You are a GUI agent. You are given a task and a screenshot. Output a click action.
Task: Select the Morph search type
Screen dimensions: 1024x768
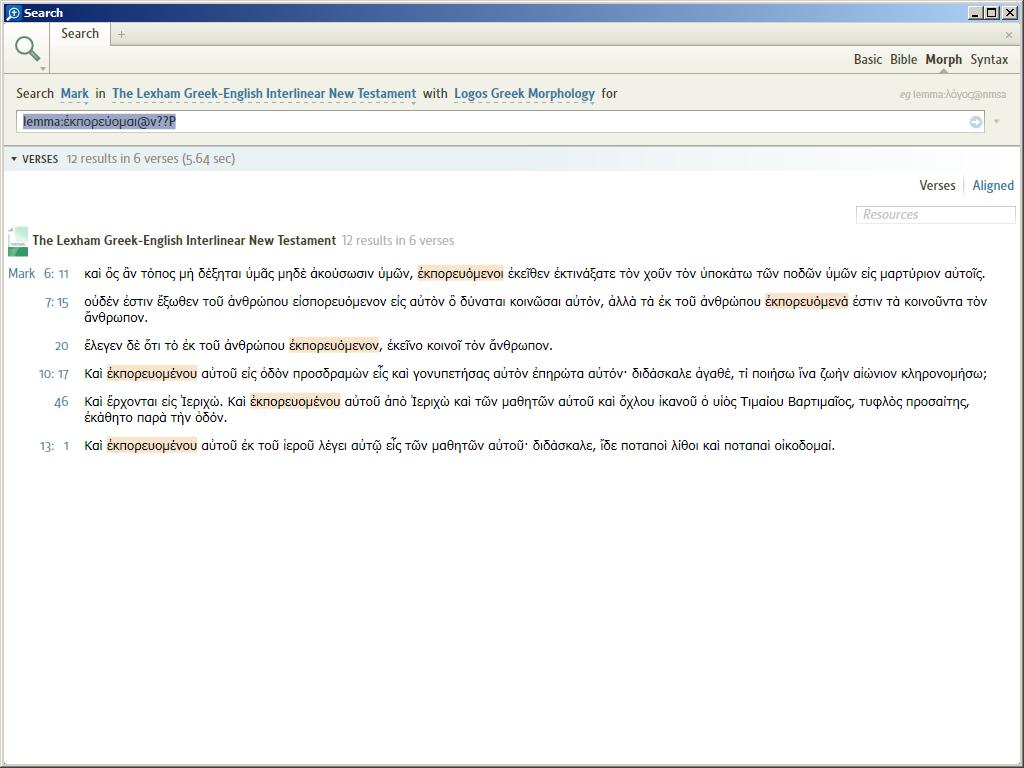point(944,59)
